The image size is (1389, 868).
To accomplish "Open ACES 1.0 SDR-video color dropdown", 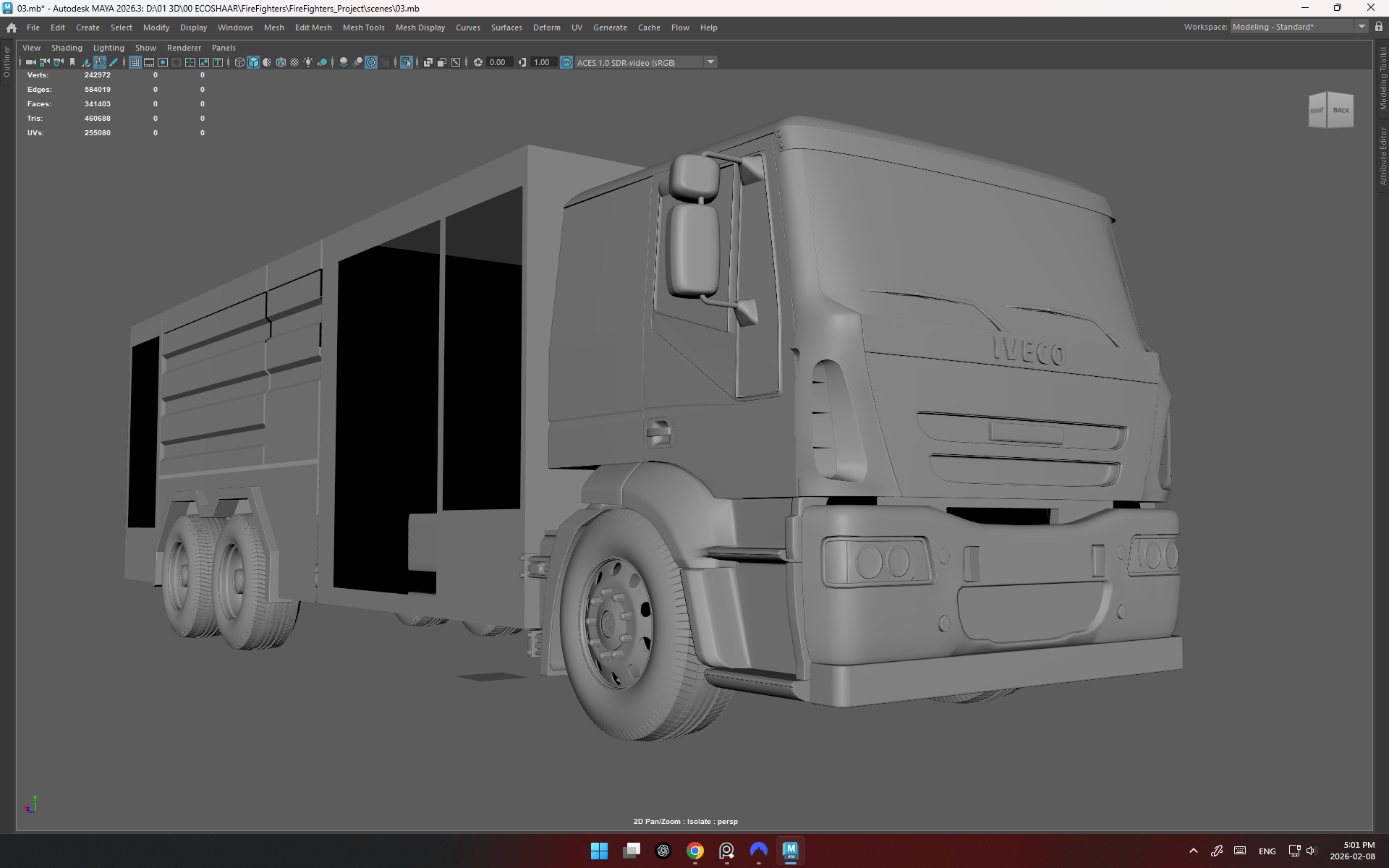I will click(711, 62).
